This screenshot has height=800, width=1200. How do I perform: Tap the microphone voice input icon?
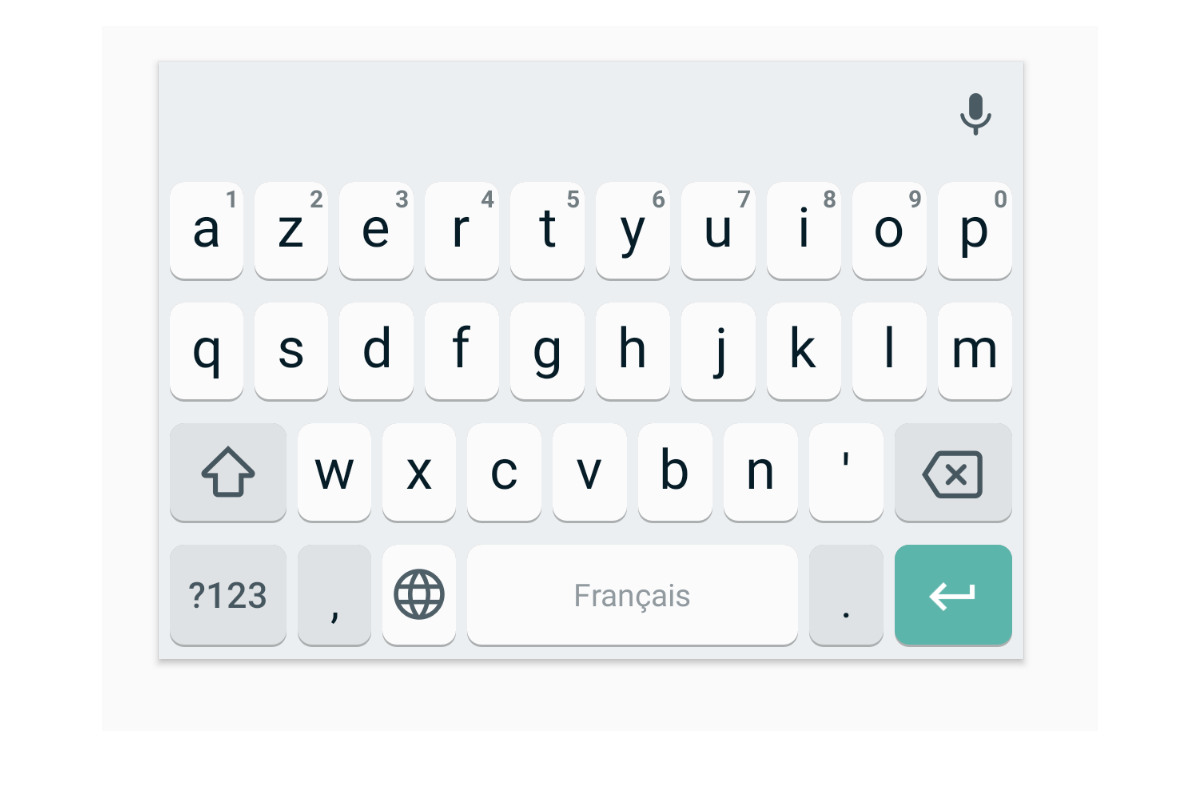(975, 114)
